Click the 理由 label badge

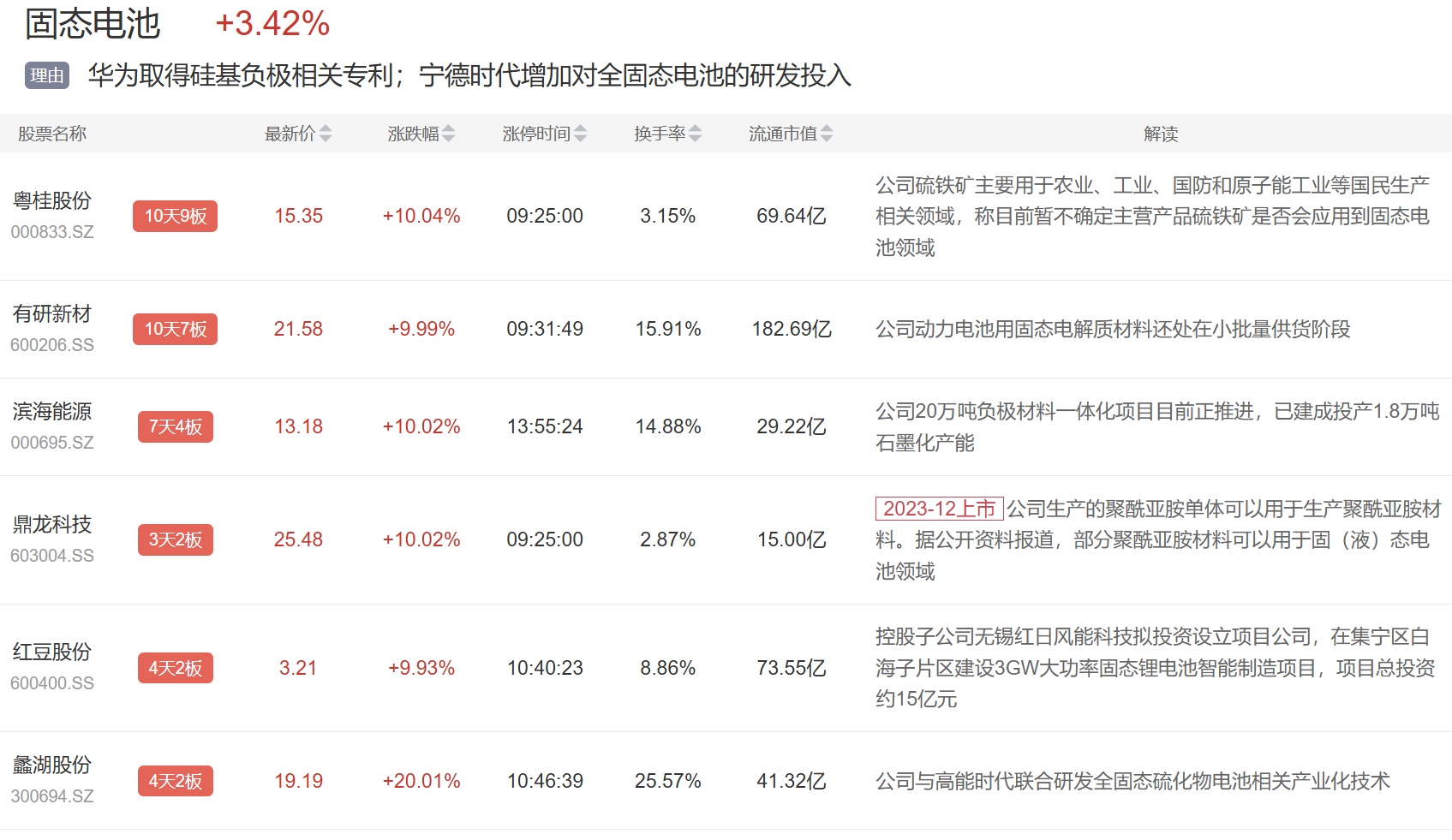pyautogui.click(x=47, y=75)
